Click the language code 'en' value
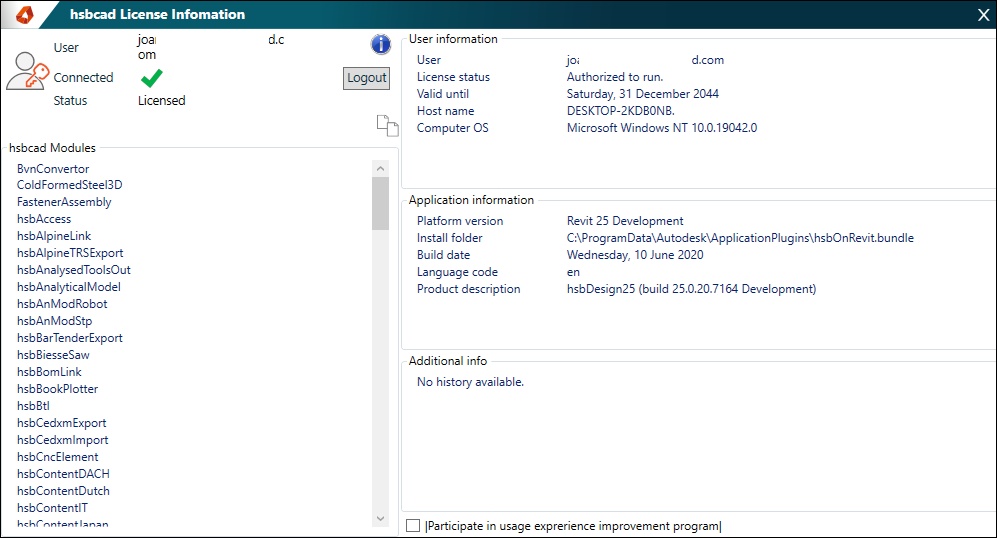The width and height of the screenshot is (997, 538). (574, 272)
